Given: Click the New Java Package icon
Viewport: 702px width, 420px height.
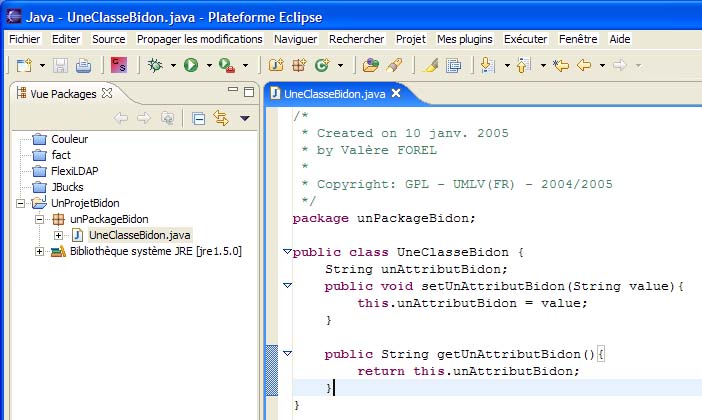Looking at the screenshot, I should click(299, 65).
